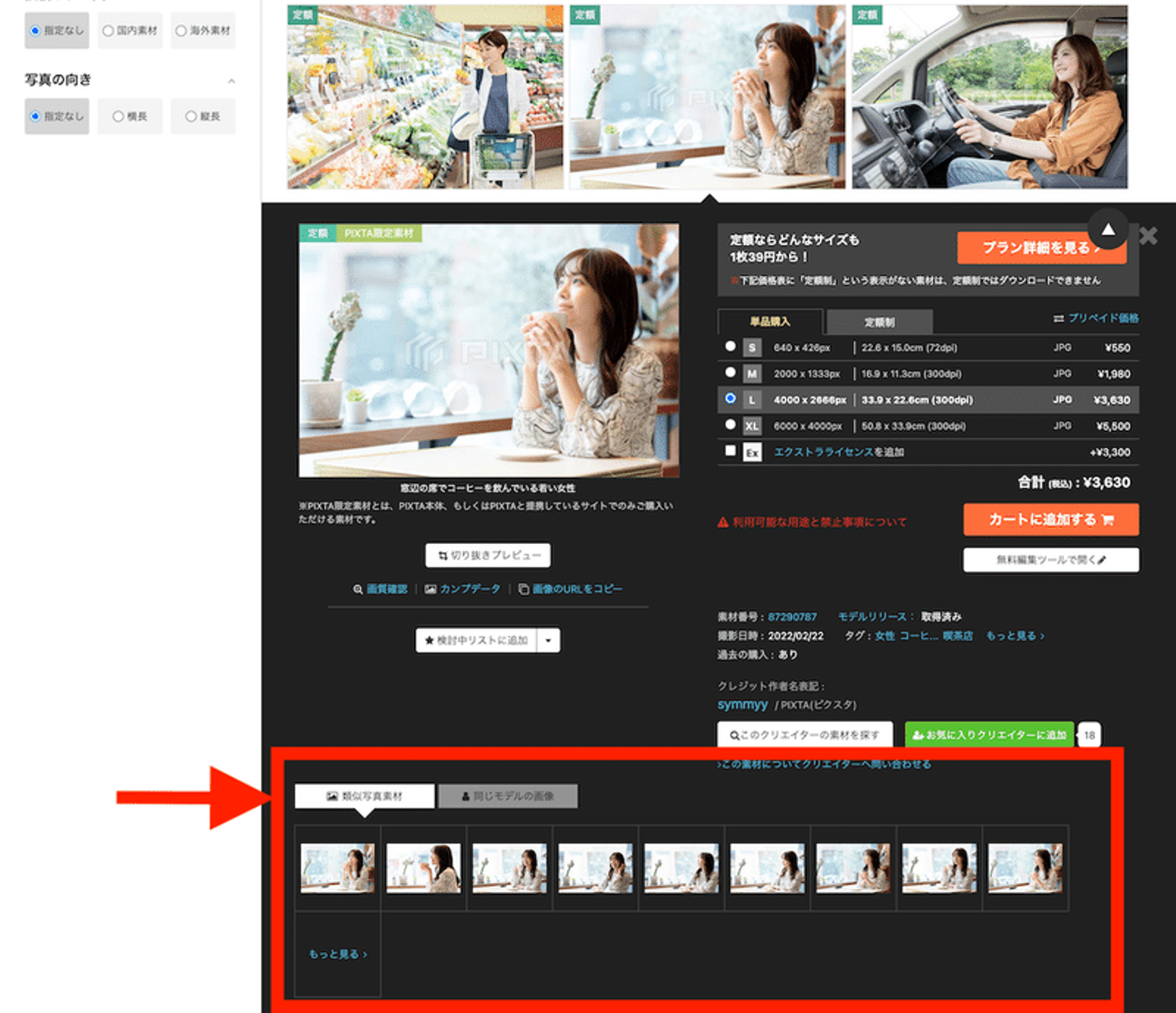Open the top-row cafe coffee woman thumbnail

pos(707,97)
